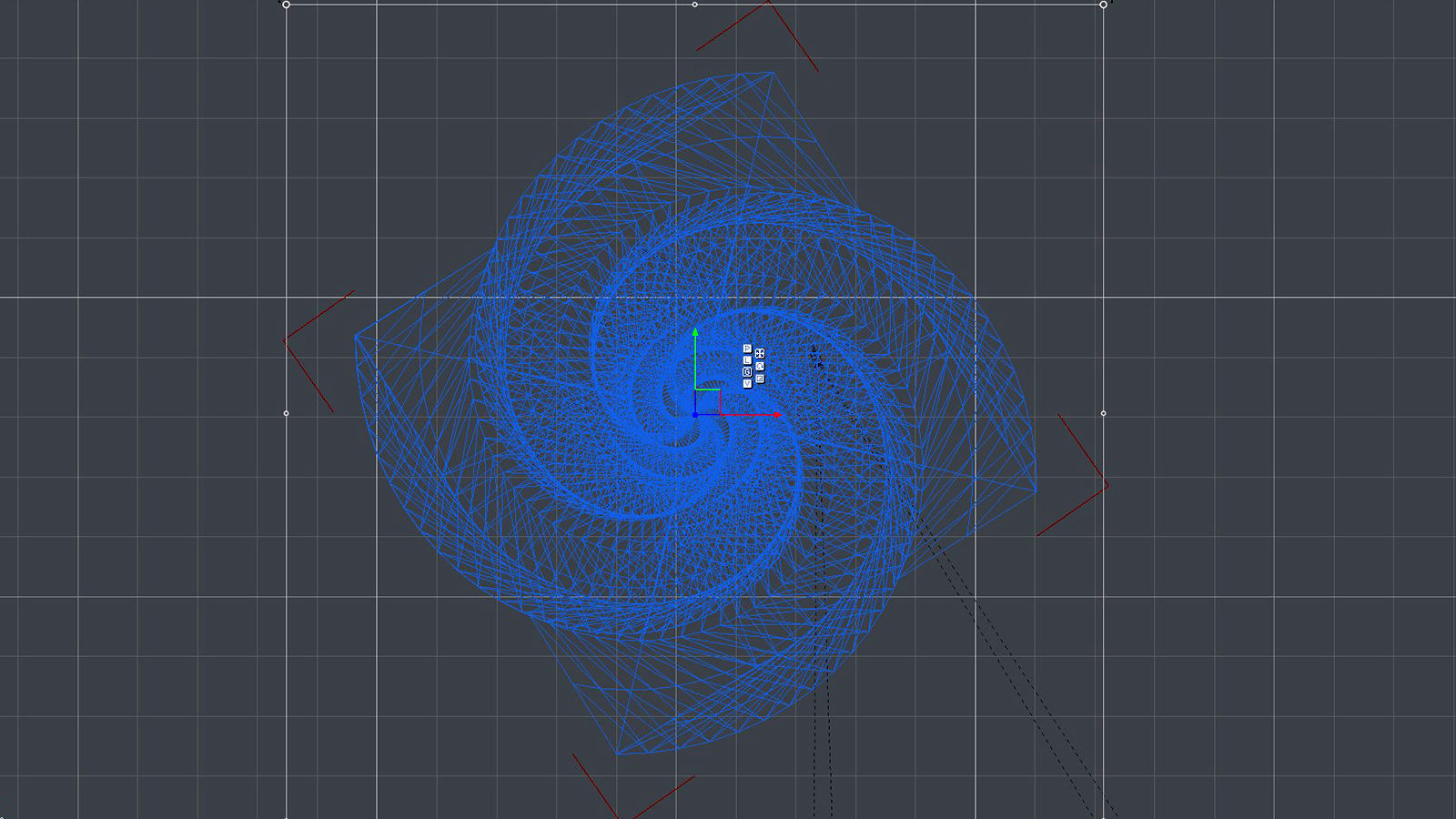Click the top-left white selection handle
The image size is (1456, 819).
point(285,5)
